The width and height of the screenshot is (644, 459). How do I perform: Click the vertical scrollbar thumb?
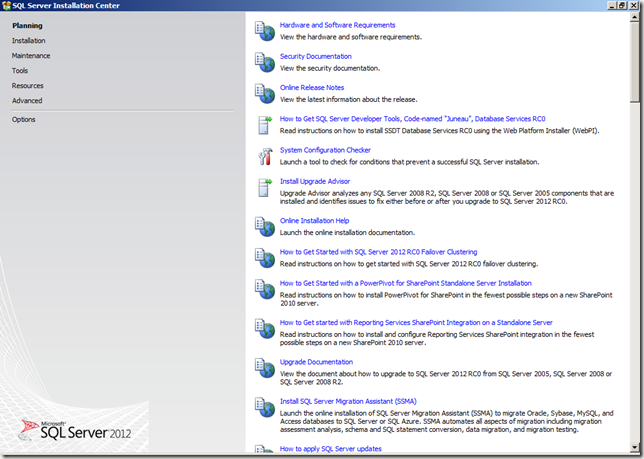coord(635,61)
